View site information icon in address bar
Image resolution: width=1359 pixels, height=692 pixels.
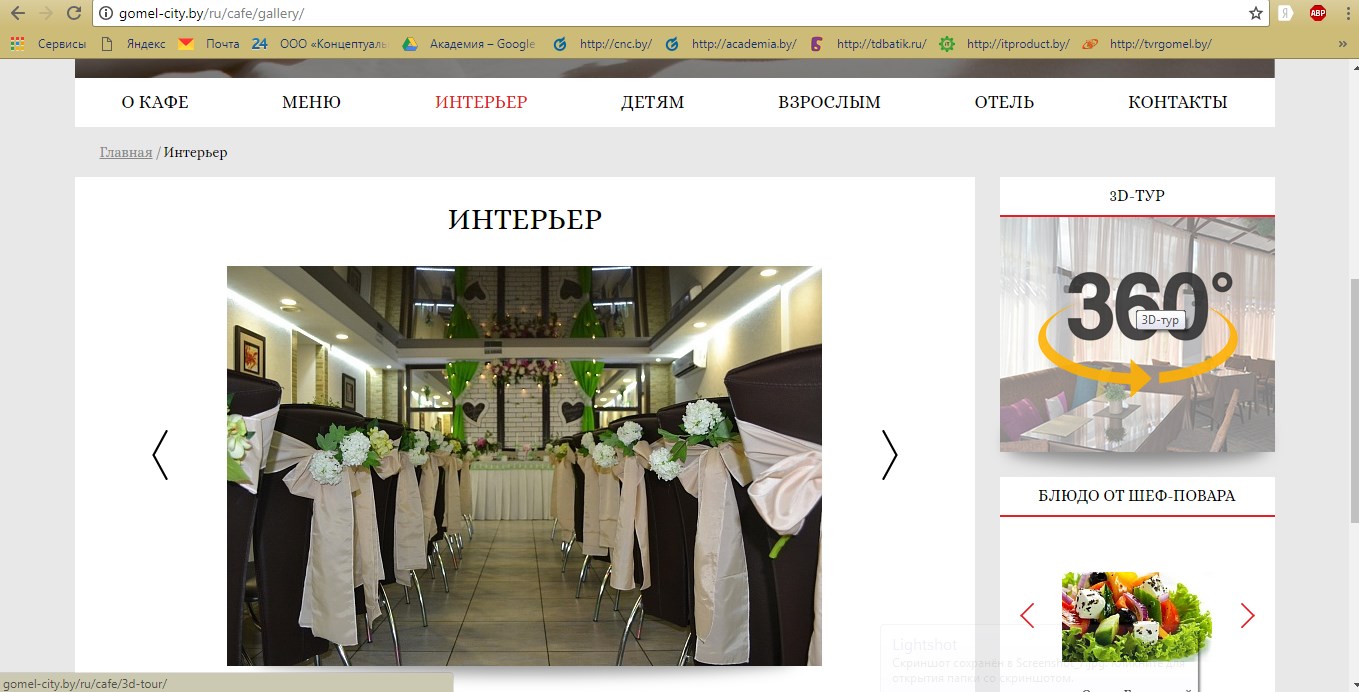[107, 14]
